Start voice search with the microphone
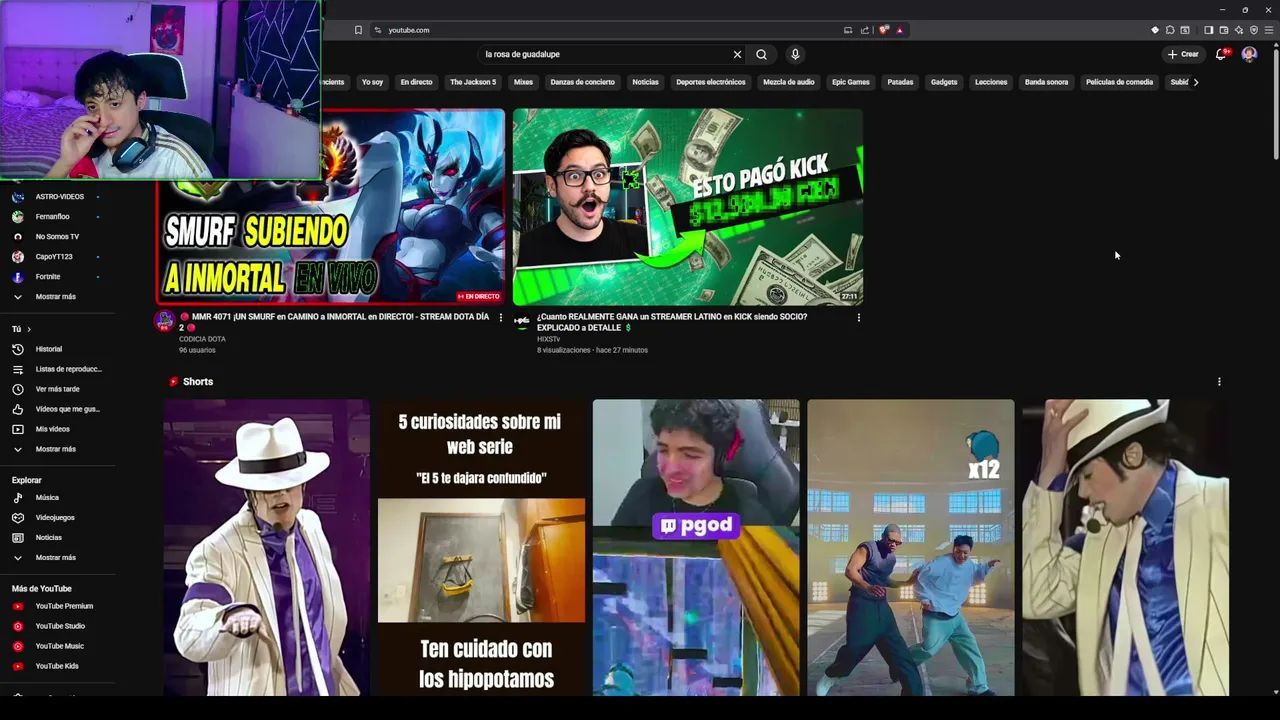1280x720 pixels. pos(795,55)
